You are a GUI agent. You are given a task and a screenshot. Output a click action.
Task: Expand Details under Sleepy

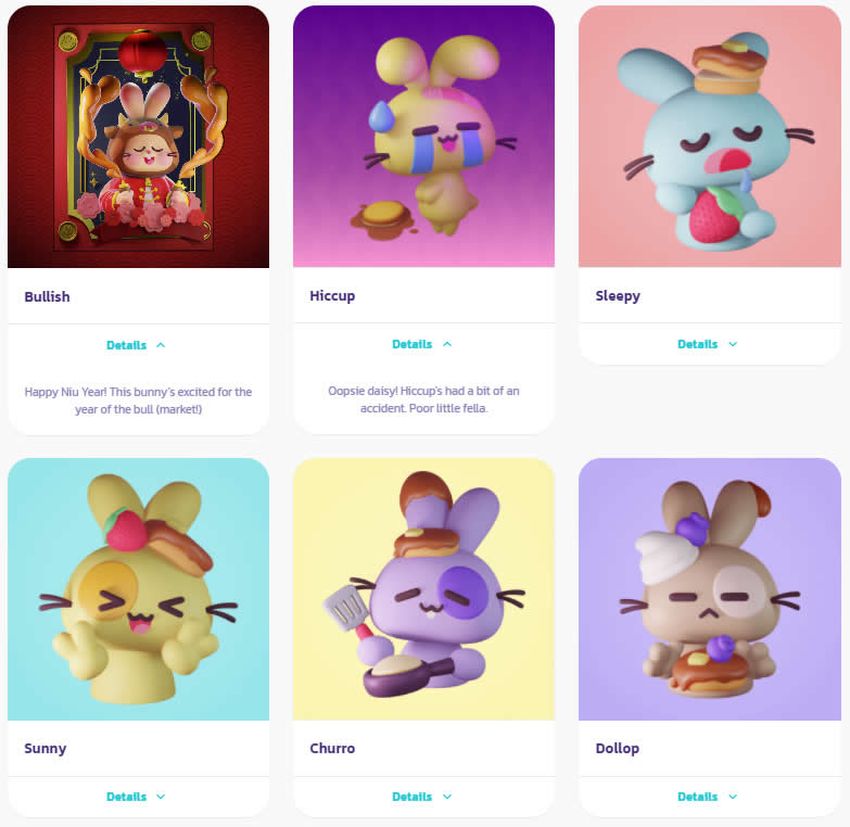pyautogui.click(x=697, y=344)
